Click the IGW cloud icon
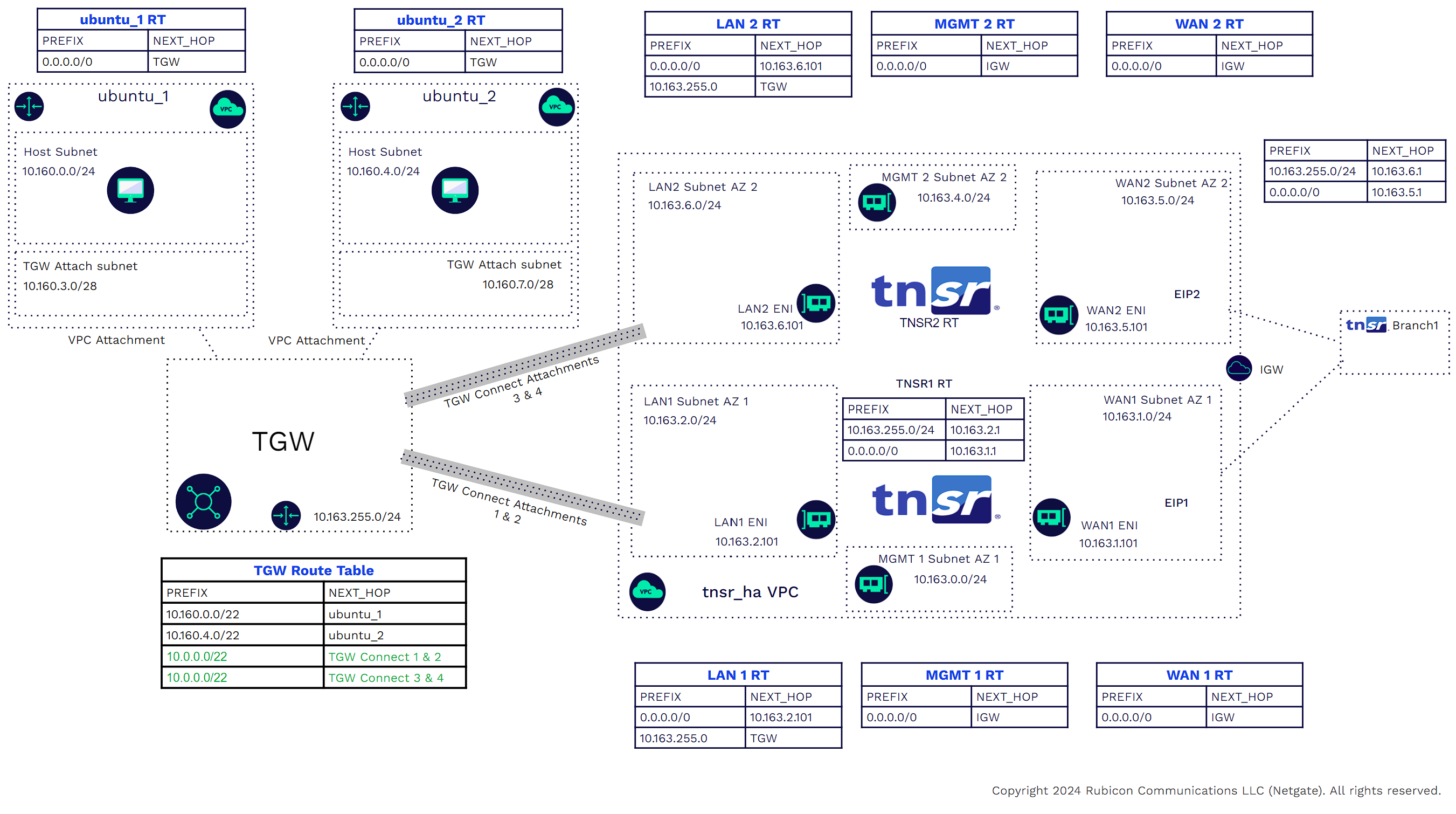 coord(1238,369)
